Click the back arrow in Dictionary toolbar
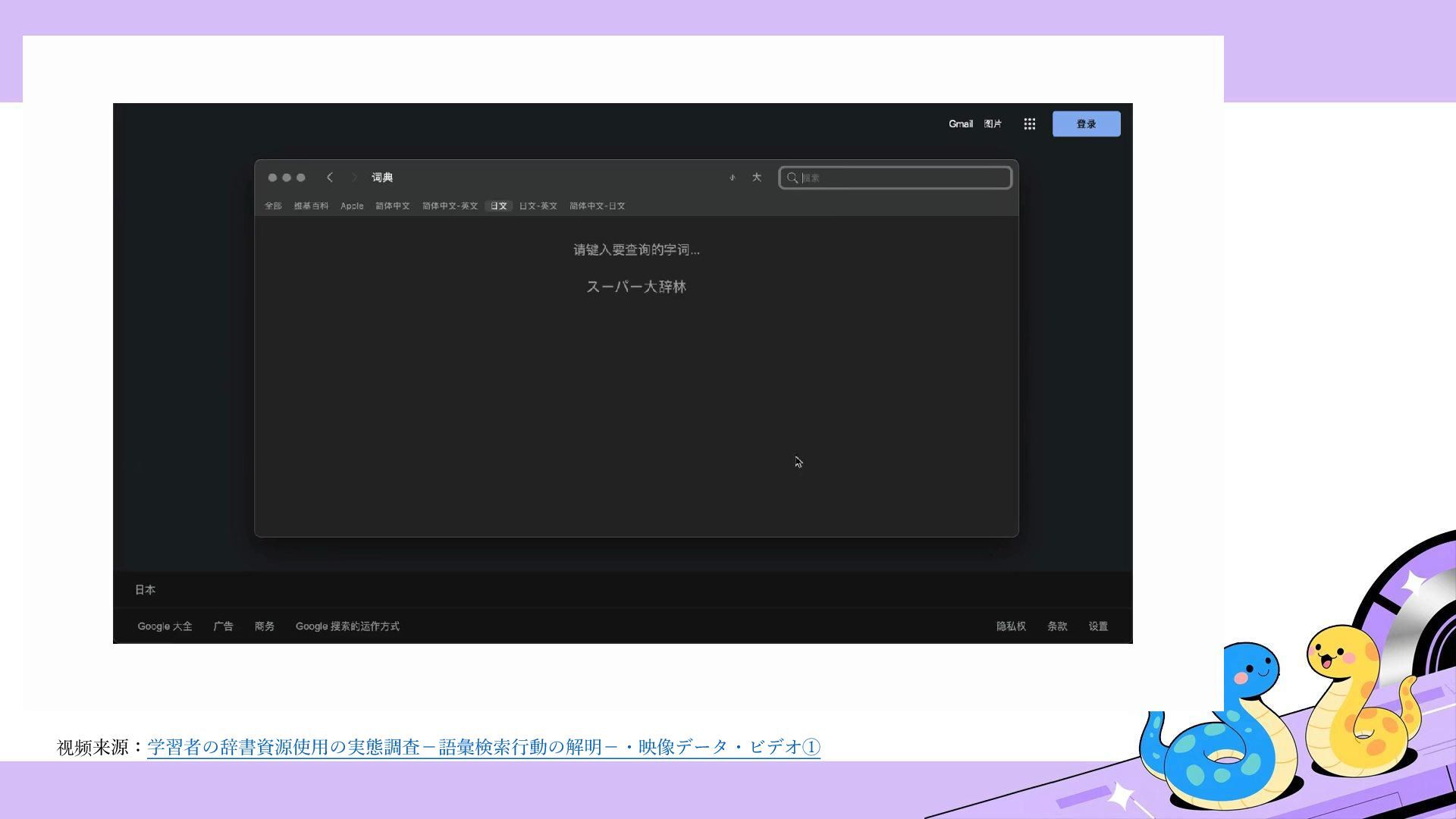 [x=330, y=177]
